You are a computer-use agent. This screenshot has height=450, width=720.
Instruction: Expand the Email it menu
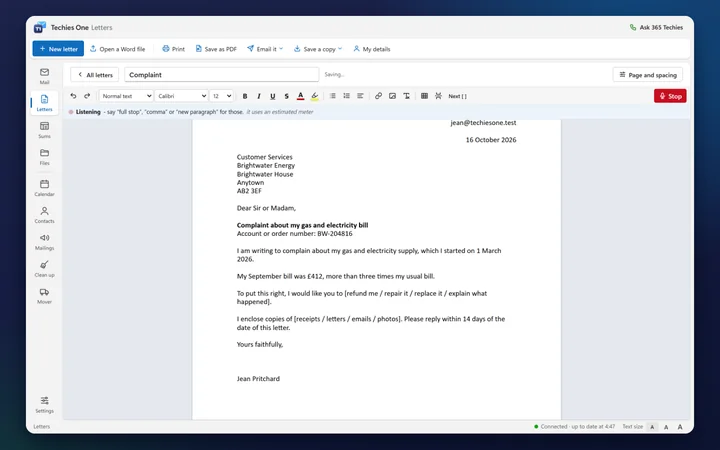[265, 49]
